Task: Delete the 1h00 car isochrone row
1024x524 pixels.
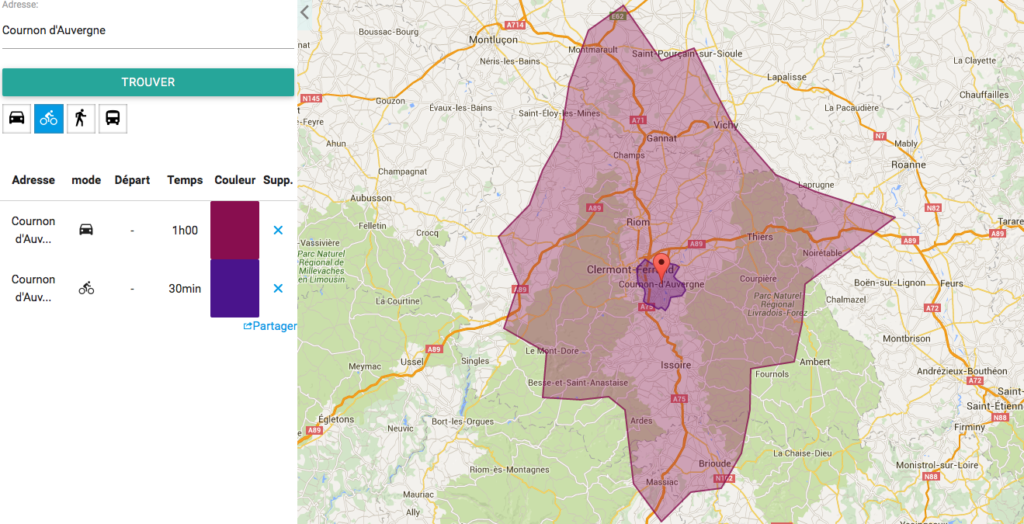Action: 278,230
